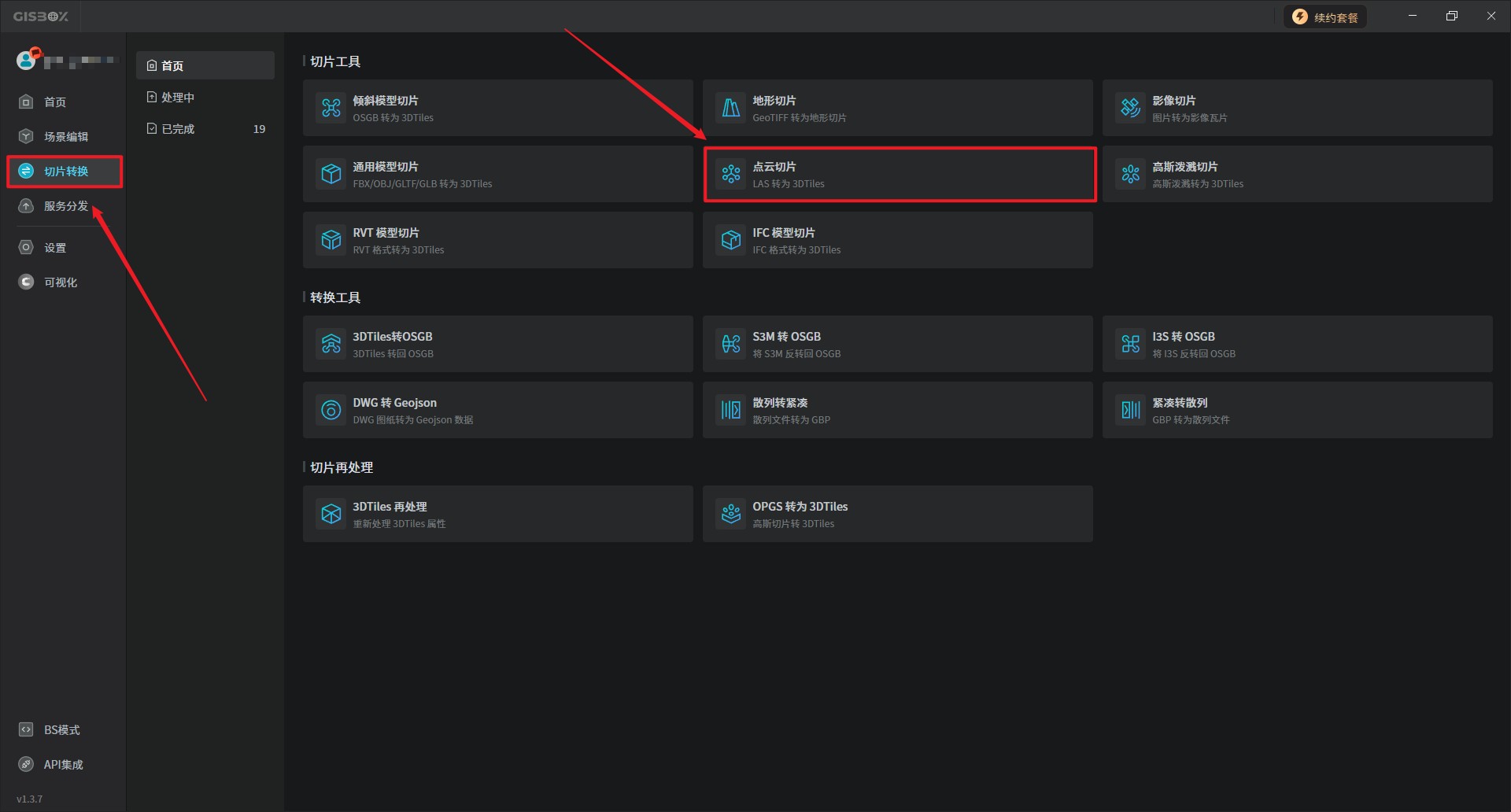Click the 倾斜模型切片 drone icon

[331, 108]
